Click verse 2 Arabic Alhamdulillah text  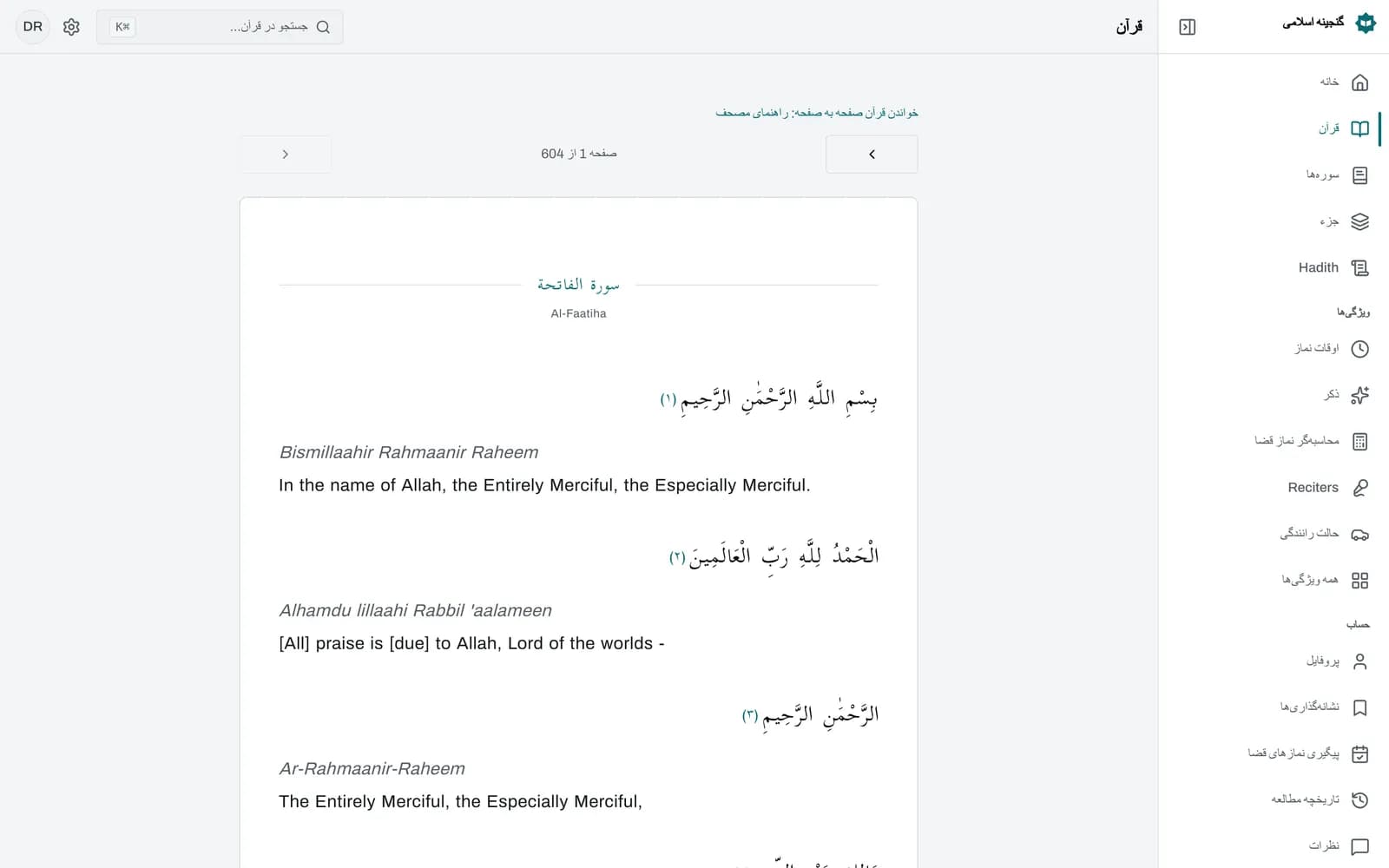784,556
